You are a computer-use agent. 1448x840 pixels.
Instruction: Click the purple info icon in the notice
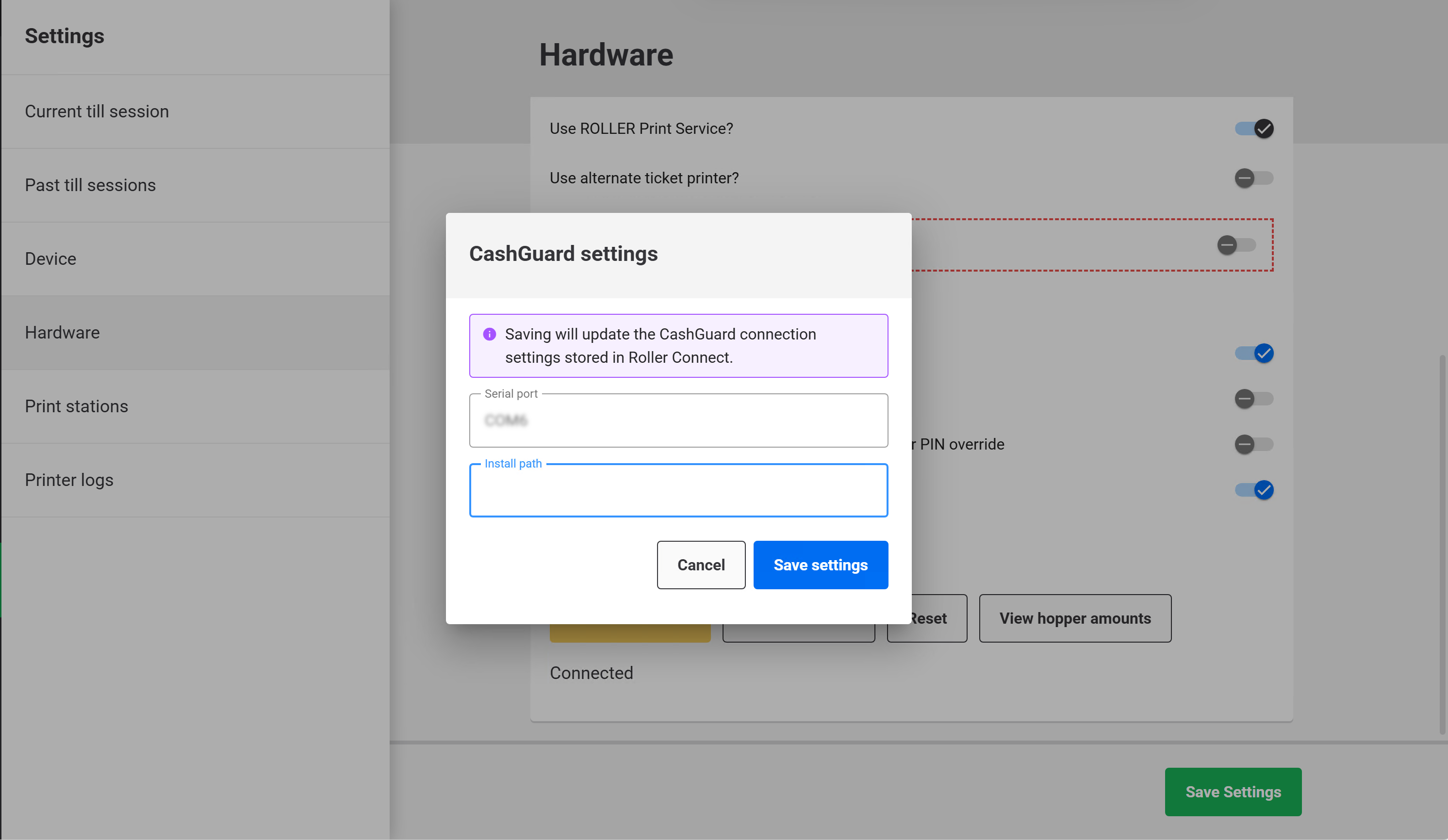490,334
